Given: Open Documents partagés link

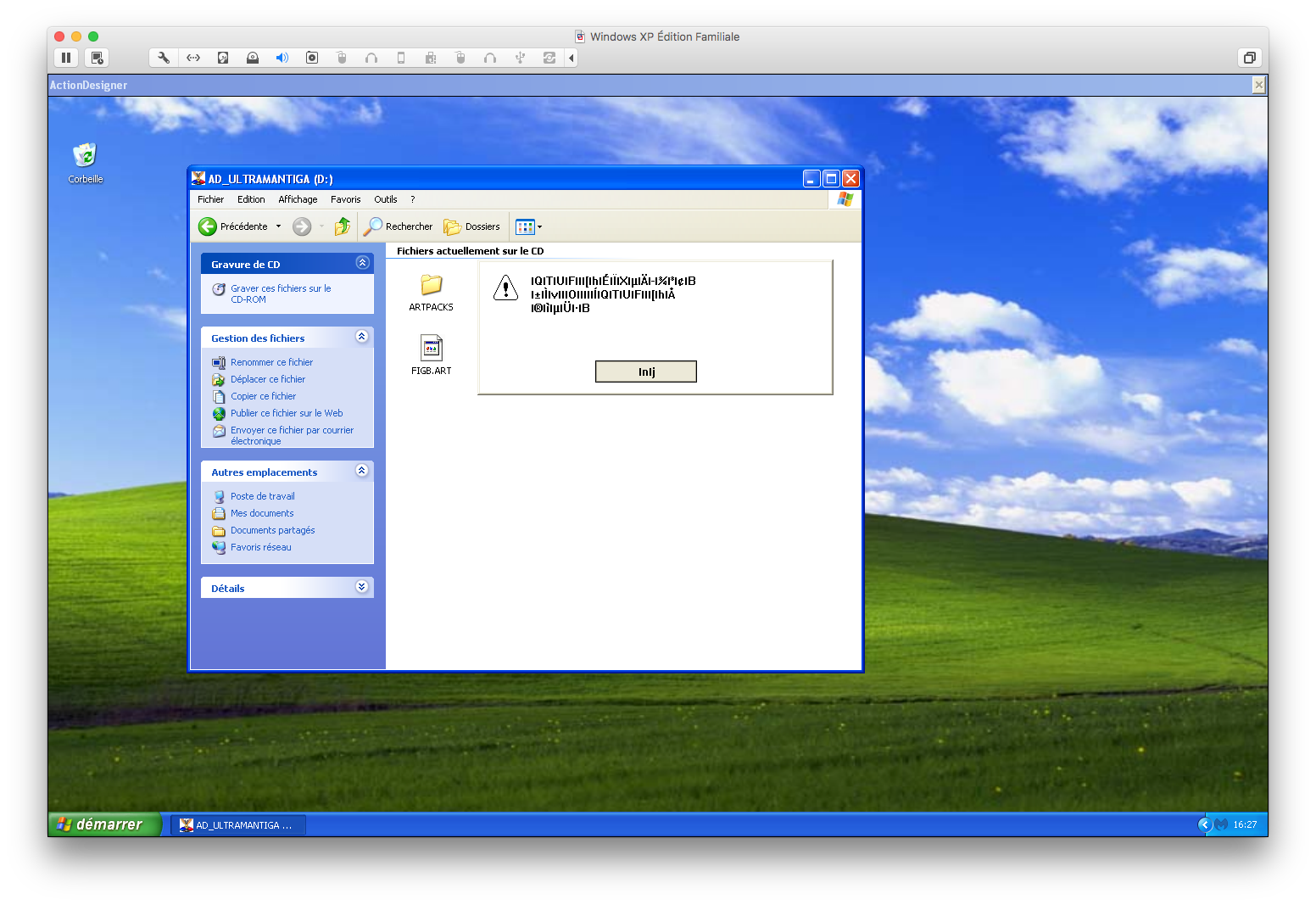Looking at the screenshot, I should click(x=272, y=530).
